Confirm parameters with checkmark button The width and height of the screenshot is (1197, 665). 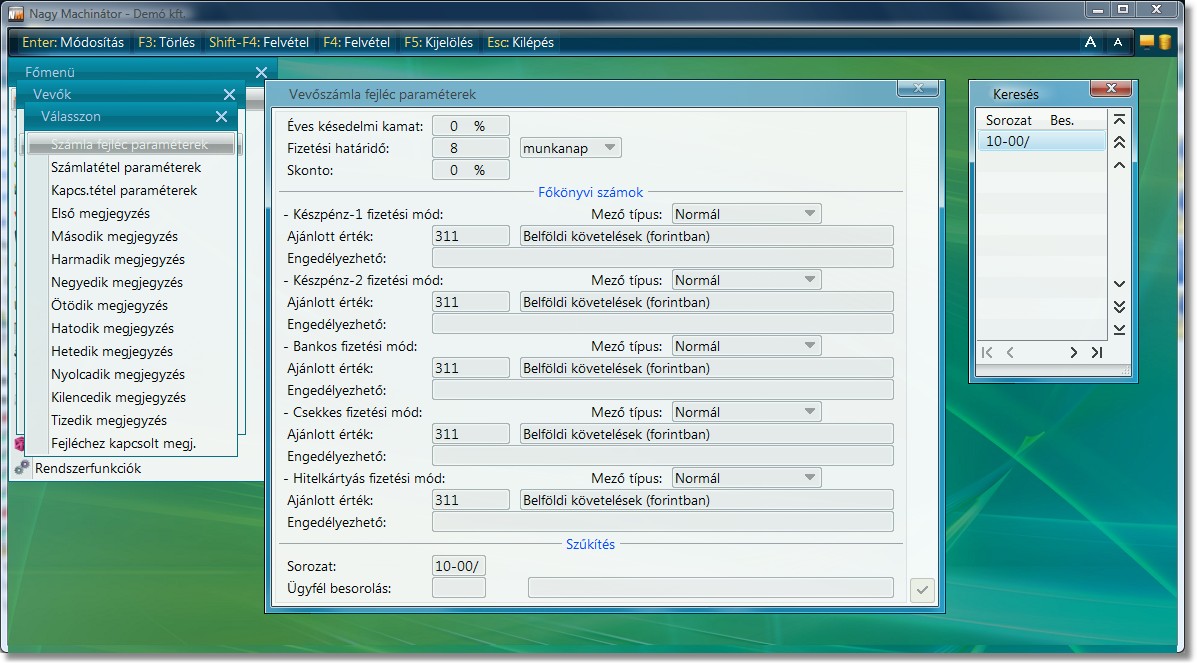click(922, 590)
